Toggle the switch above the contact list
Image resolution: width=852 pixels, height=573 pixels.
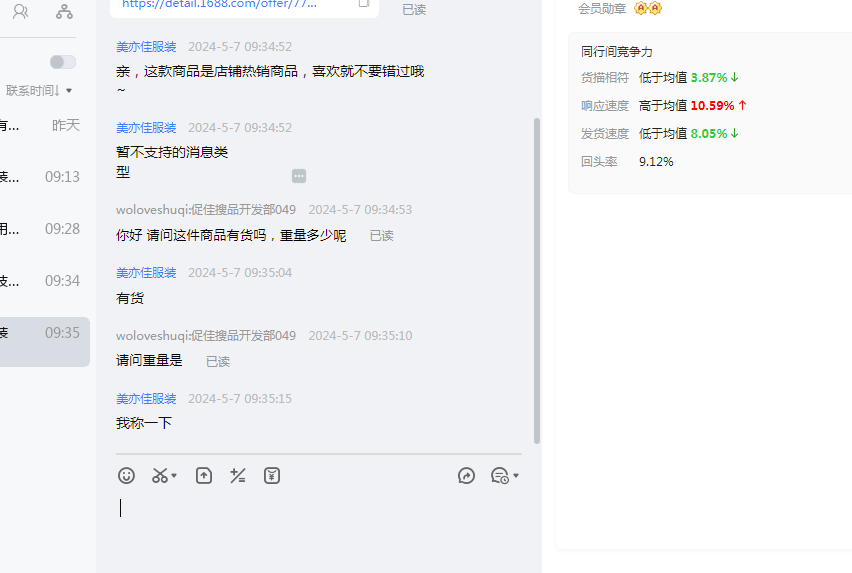coord(62,62)
